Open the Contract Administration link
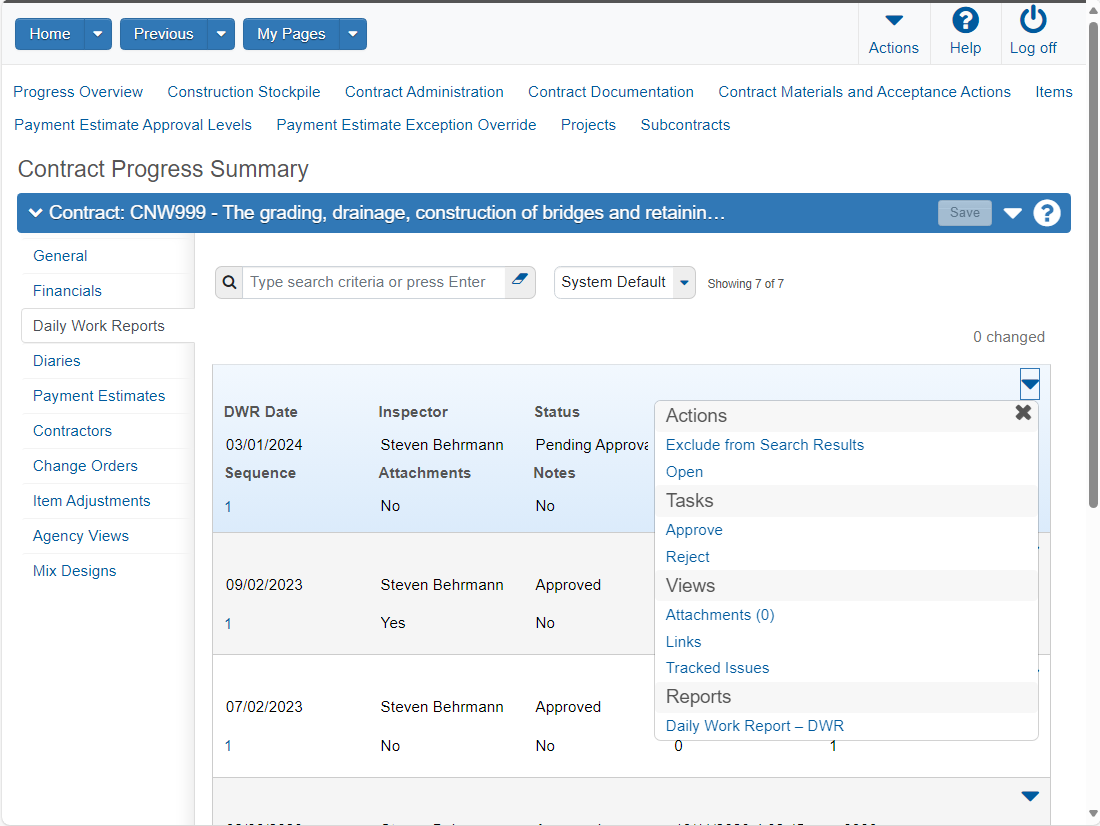Screen dimensions: 1100x826 [x=424, y=92]
